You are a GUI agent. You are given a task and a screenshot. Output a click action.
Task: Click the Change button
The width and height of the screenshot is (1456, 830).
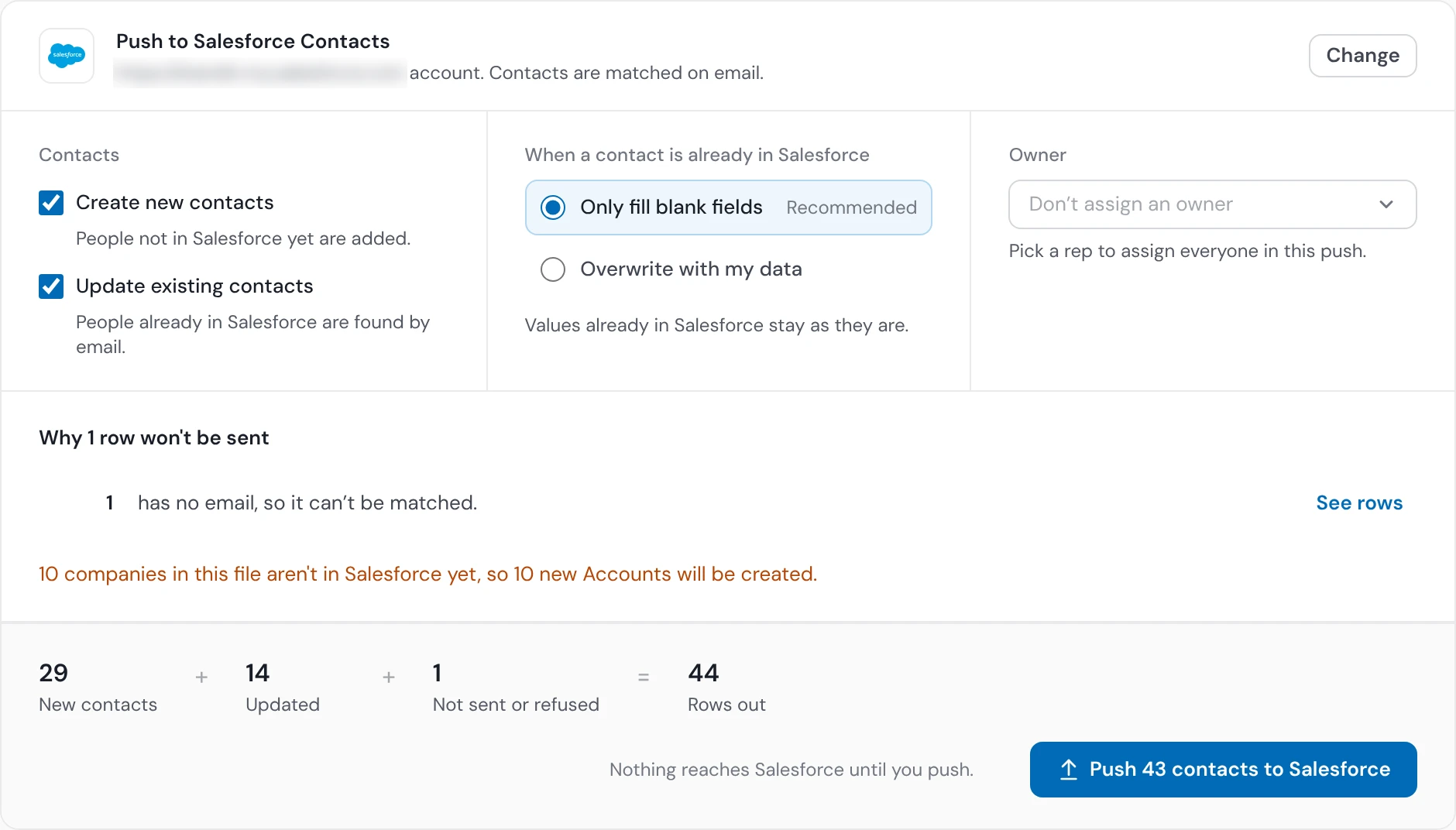(x=1362, y=56)
